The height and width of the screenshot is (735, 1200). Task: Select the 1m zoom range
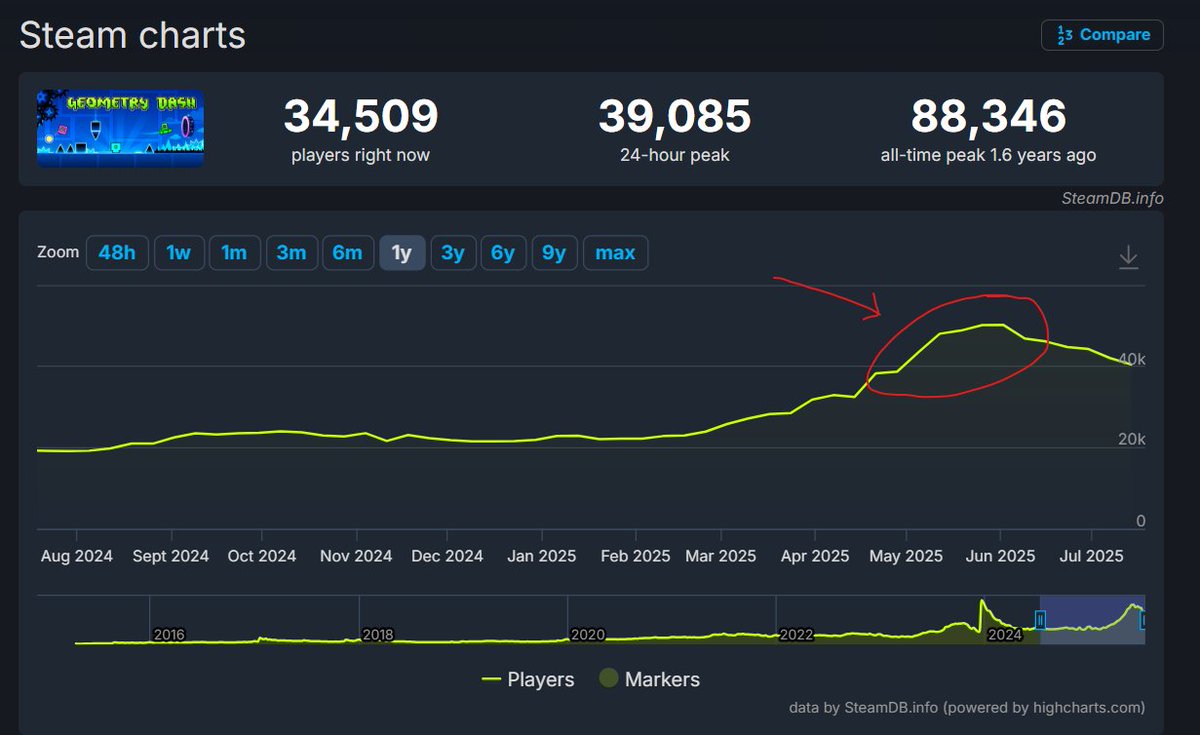coord(234,253)
